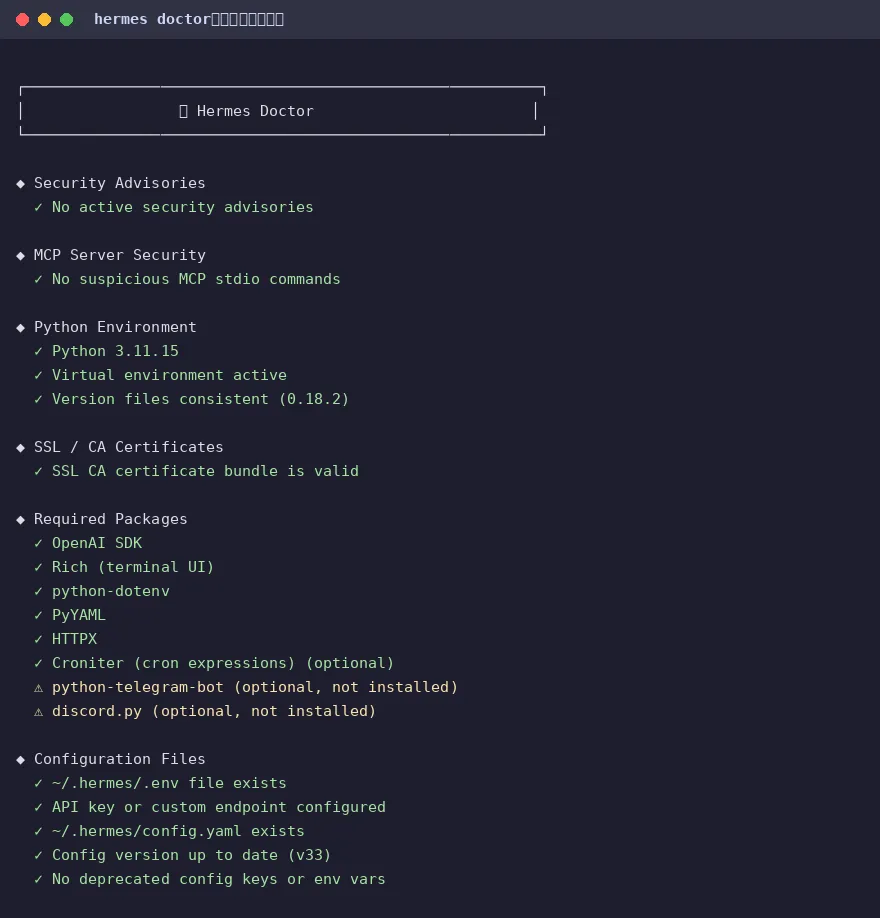This screenshot has height=918, width=880.
Task: Click diamond bullet beside Required Packages
Action: click(20, 520)
